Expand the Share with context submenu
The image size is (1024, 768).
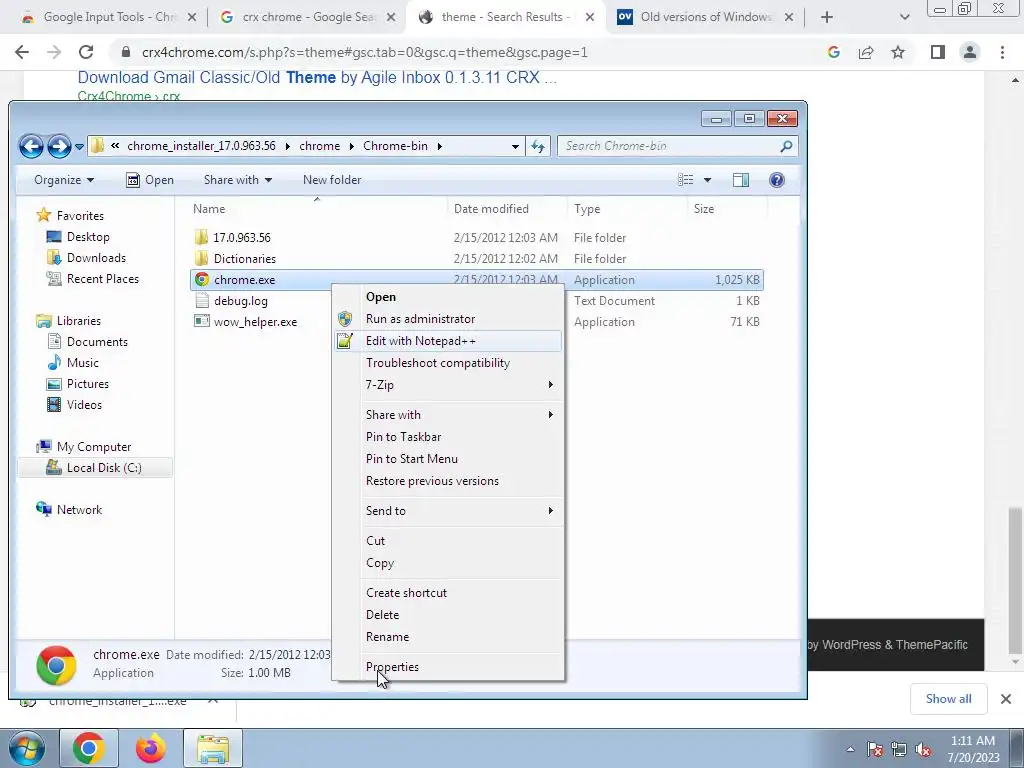click(447, 415)
